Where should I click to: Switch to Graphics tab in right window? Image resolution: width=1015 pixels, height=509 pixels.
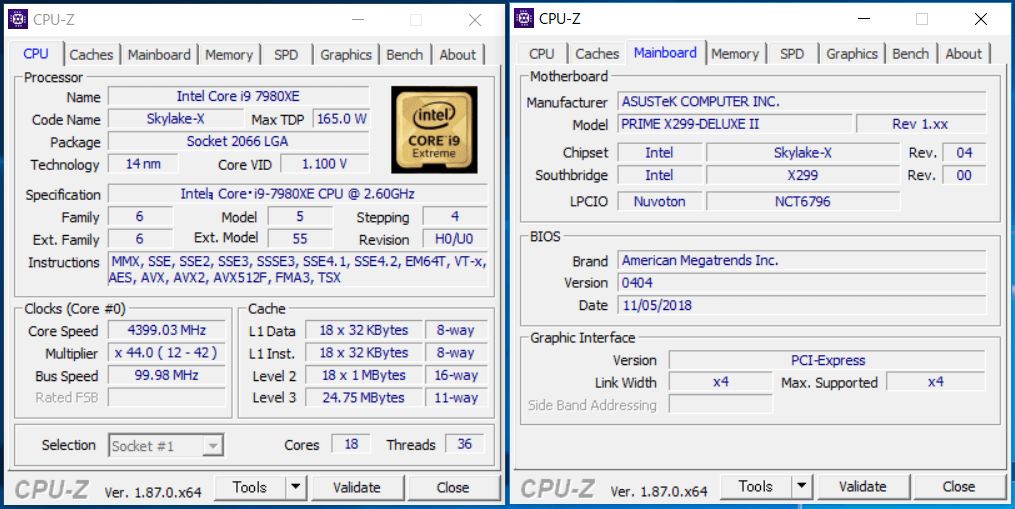point(852,54)
